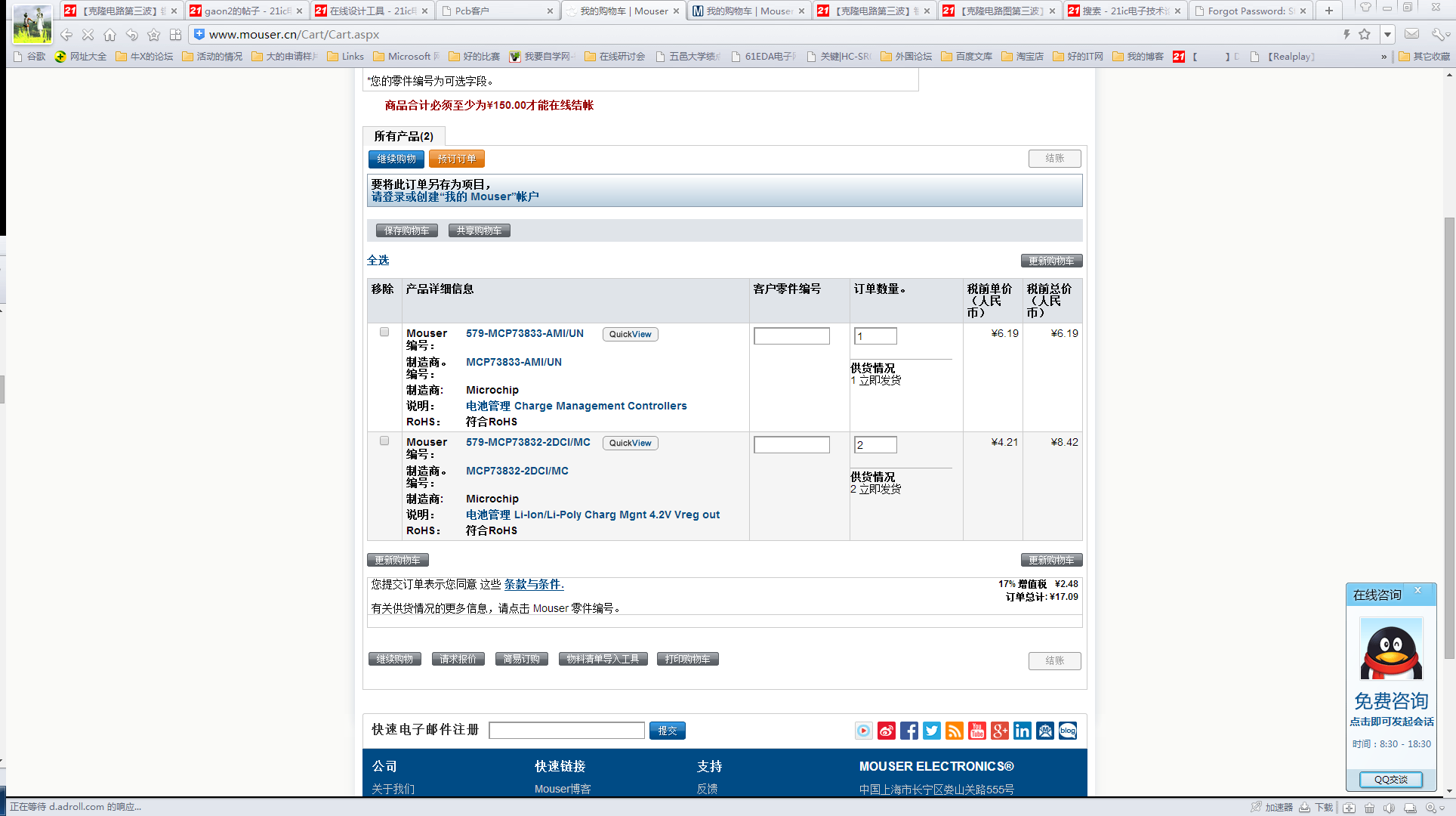
Task: Open Mouser Facebook social icon
Action: click(909, 731)
